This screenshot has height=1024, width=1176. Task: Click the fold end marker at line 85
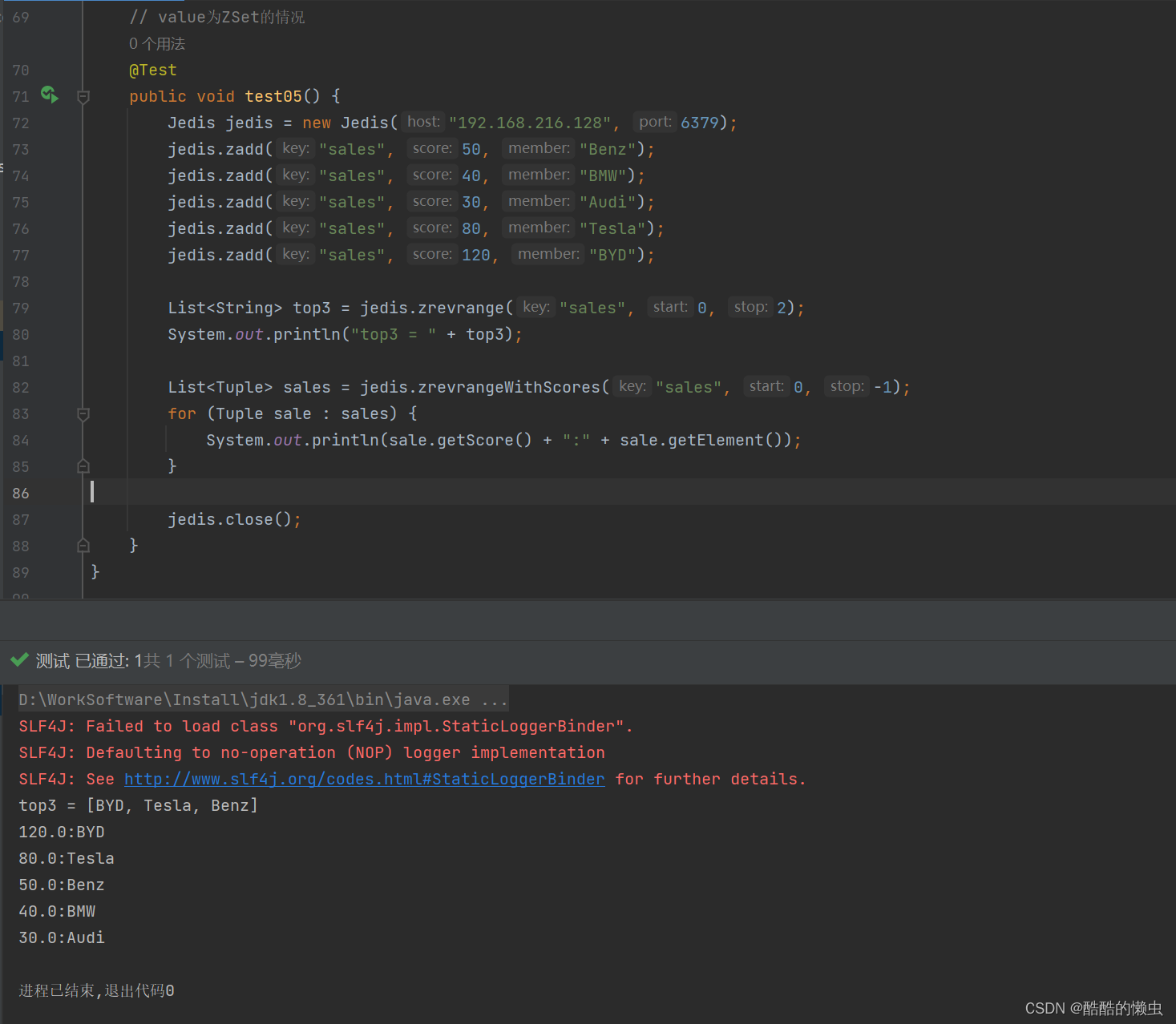83,466
